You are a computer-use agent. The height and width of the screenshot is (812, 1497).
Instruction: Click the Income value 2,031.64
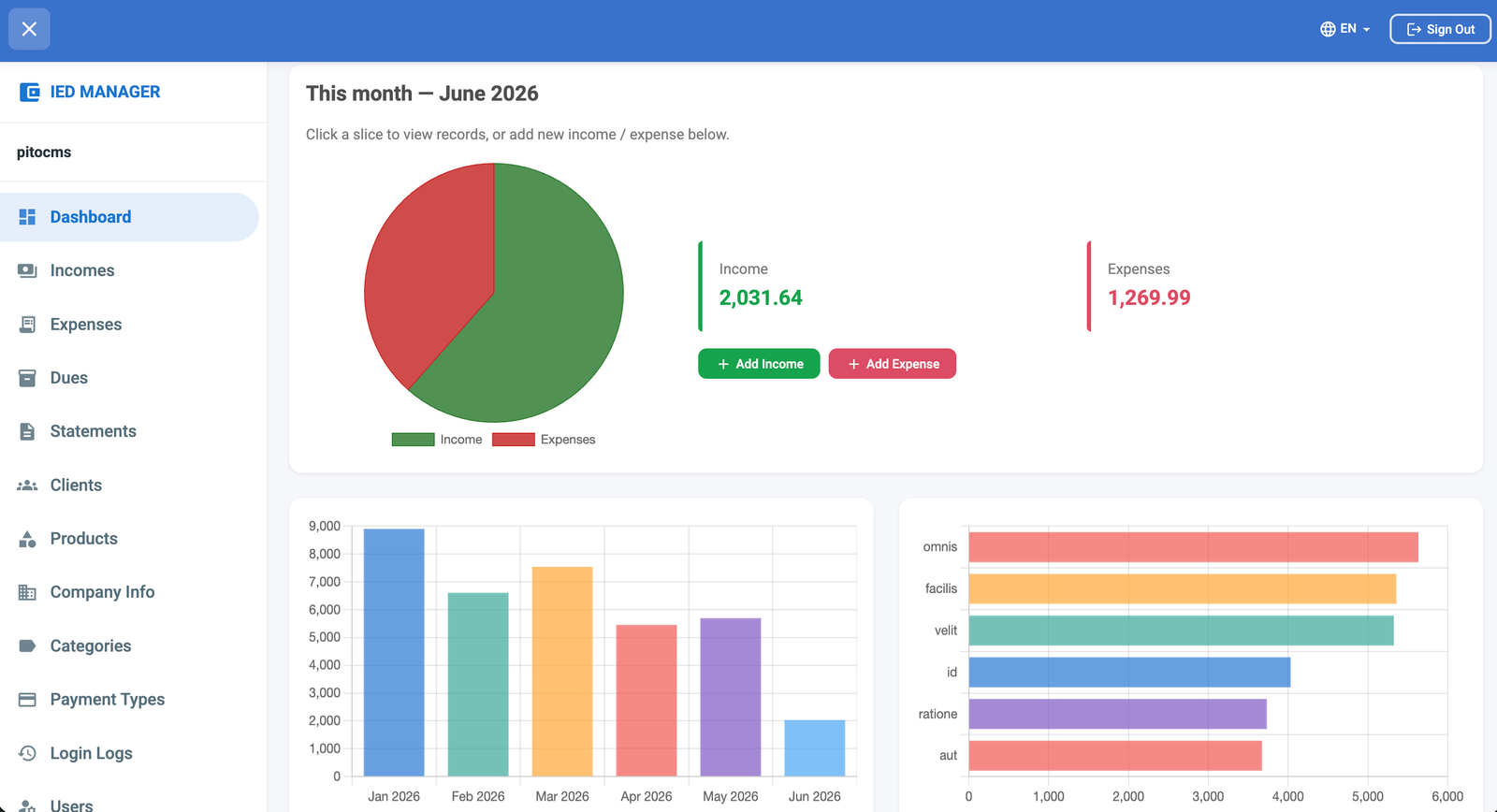(x=761, y=297)
